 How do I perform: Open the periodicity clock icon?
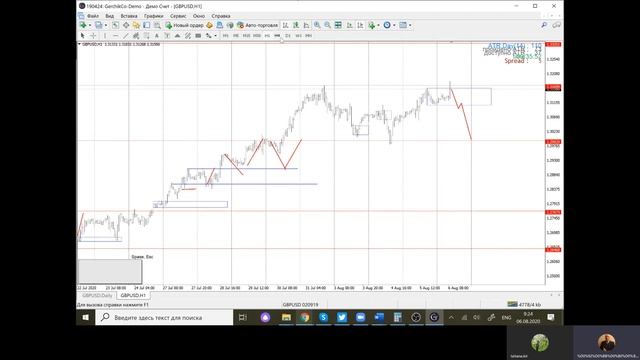[x=387, y=25]
